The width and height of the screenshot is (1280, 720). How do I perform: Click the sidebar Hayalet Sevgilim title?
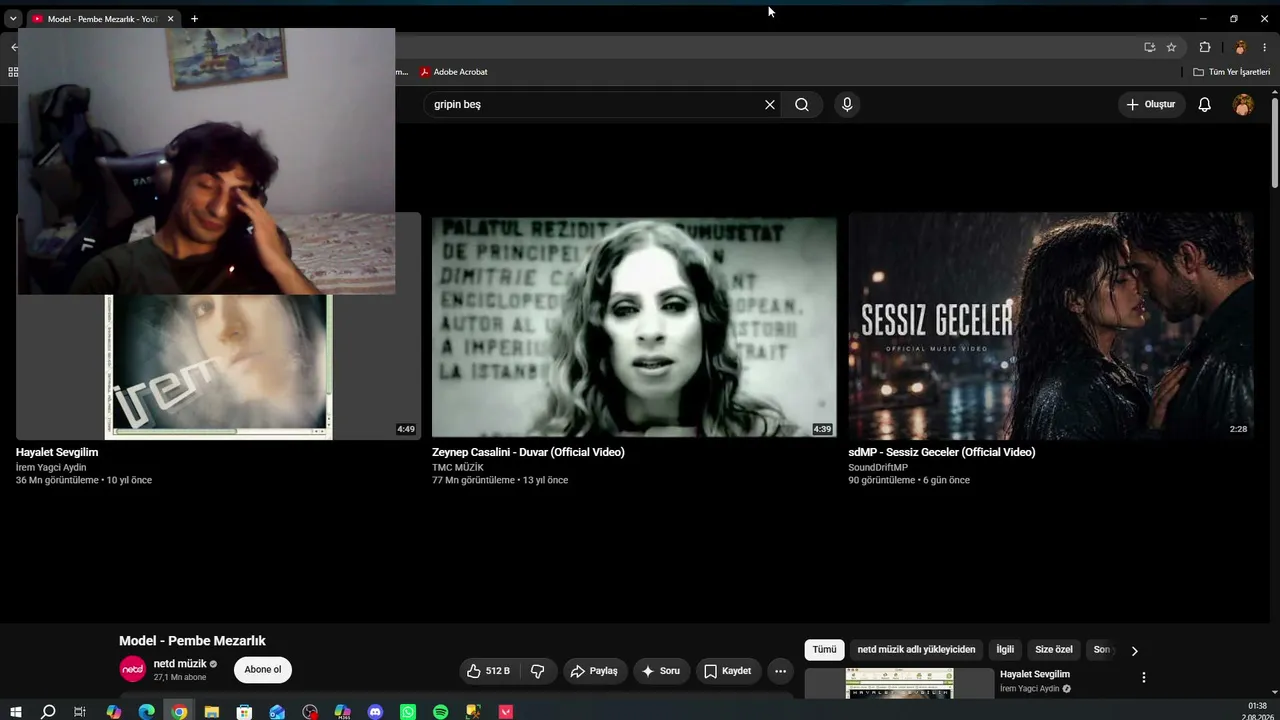pyautogui.click(x=1035, y=674)
